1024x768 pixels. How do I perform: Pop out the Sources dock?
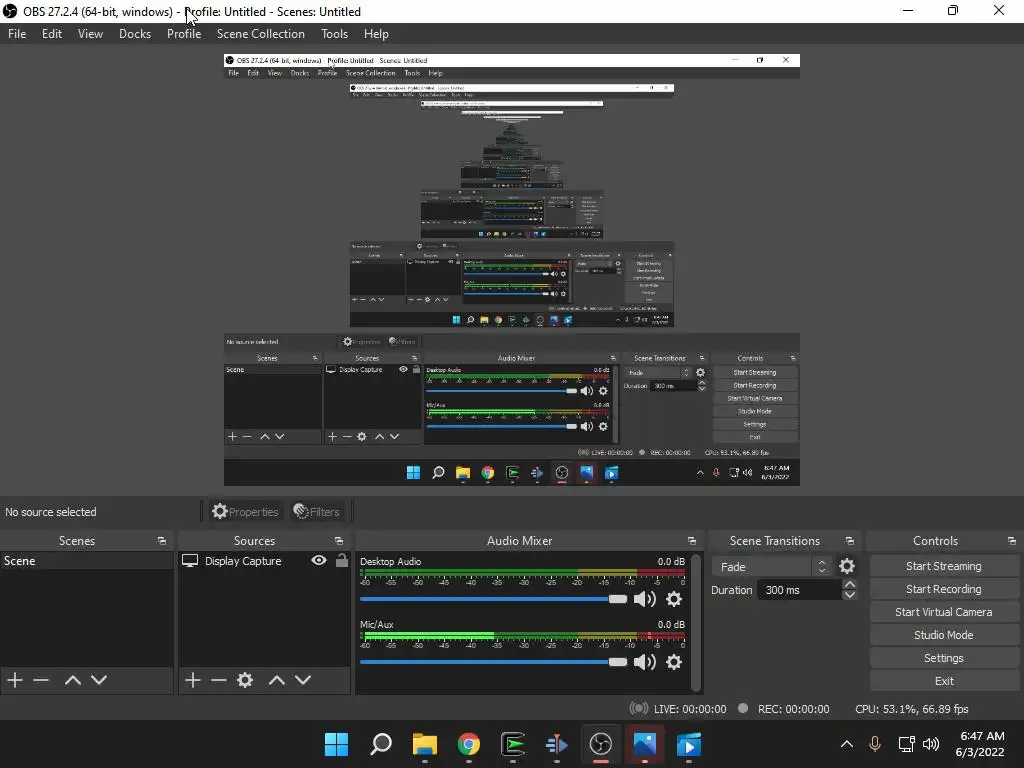pyautogui.click(x=339, y=541)
